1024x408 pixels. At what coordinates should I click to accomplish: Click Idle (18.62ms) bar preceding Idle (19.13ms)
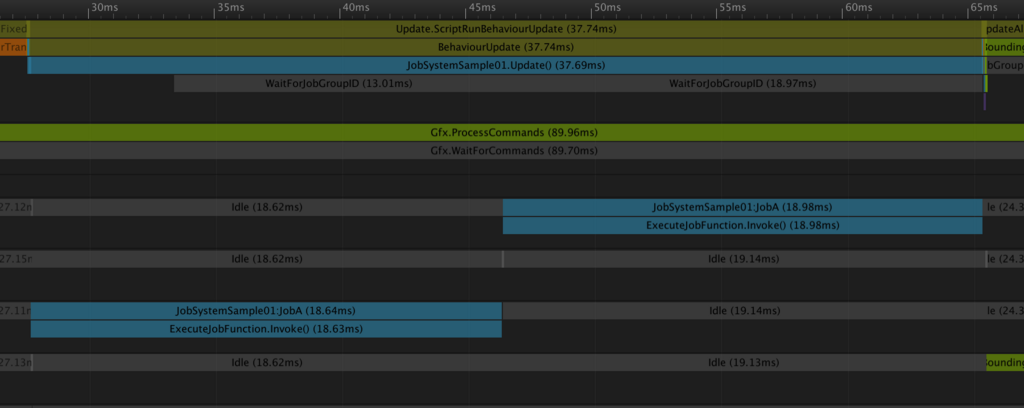point(267,362)
